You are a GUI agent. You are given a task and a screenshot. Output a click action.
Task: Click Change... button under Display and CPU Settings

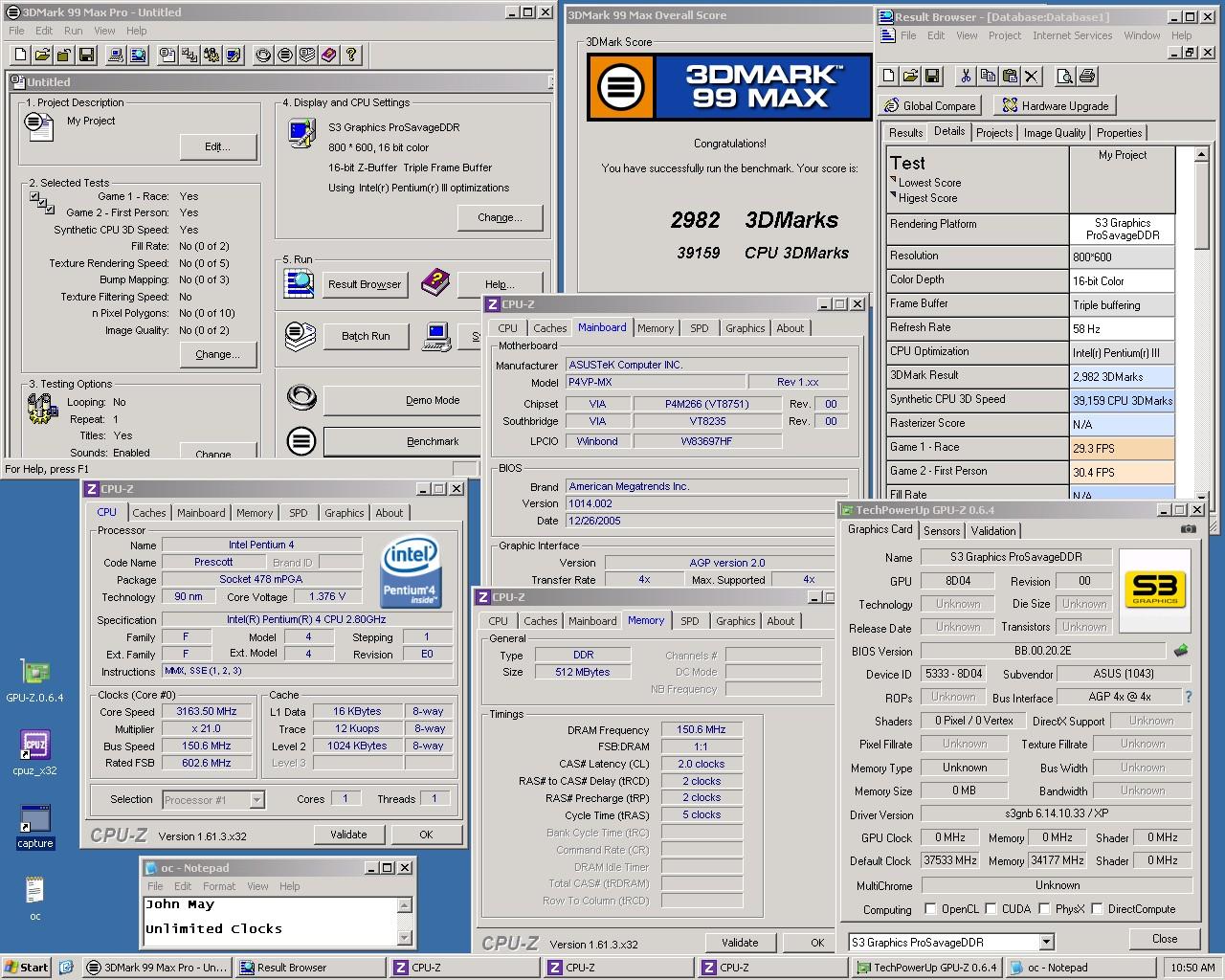(x=500, y=217)
